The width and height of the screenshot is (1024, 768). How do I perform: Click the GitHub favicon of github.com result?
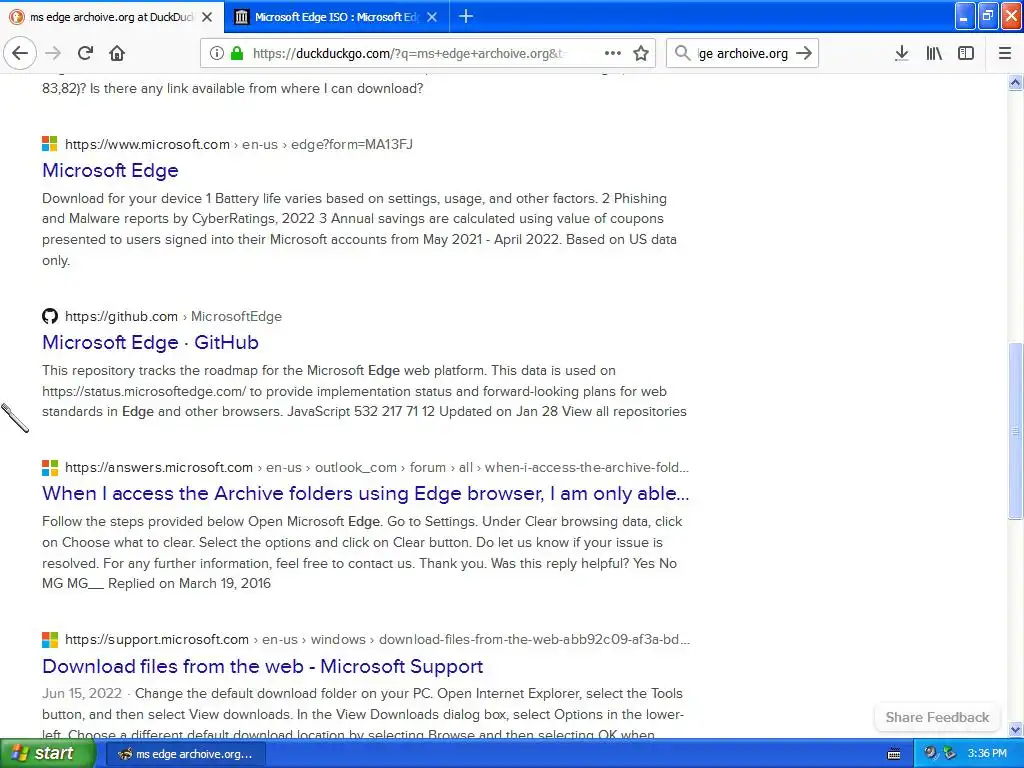tap(50, 316)
